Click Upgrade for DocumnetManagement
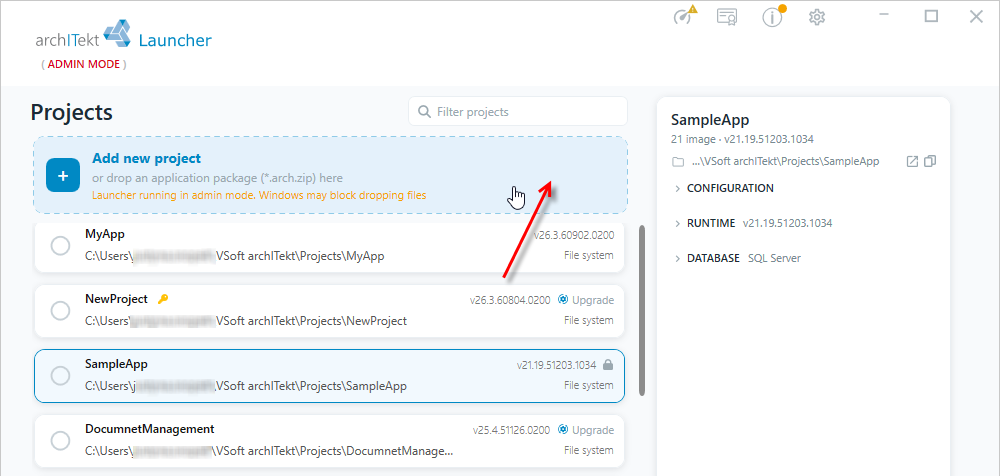This screenshot has height=476, width=1000. click(x=586, y=430)
